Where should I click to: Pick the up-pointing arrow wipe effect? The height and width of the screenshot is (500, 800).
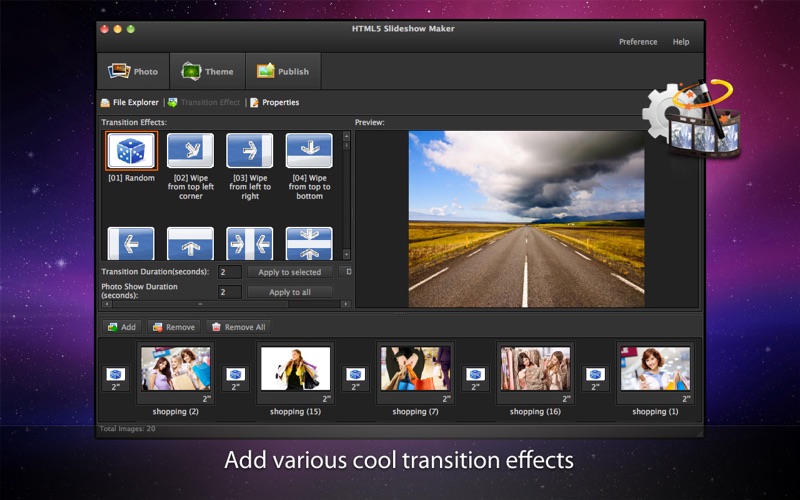point(190,244)
